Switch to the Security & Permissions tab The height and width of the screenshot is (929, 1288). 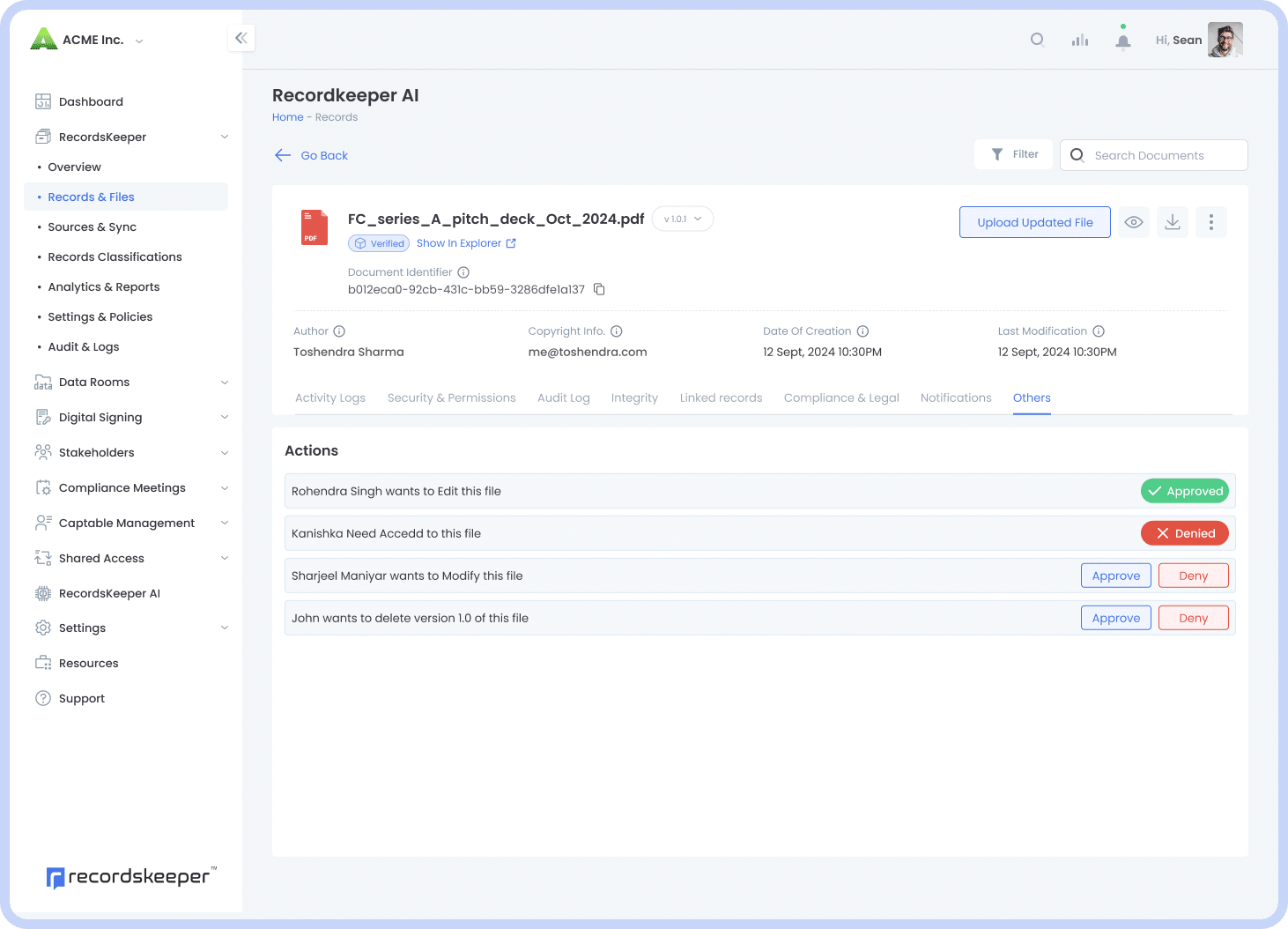[451, 398]
